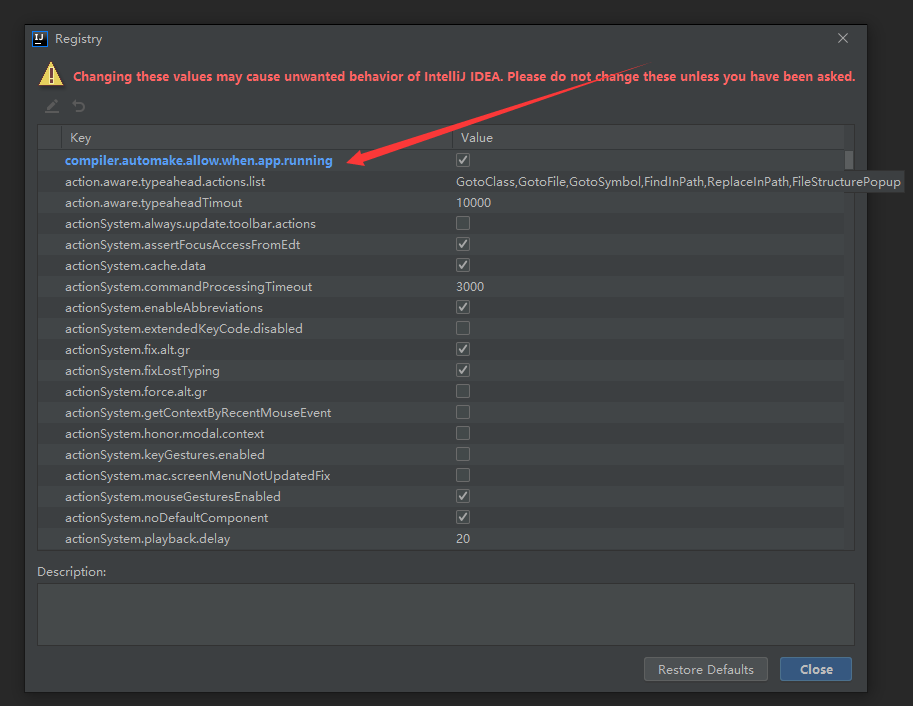Select actionSystem.commandProcessingTimeout key

click(x=189, y=287)
